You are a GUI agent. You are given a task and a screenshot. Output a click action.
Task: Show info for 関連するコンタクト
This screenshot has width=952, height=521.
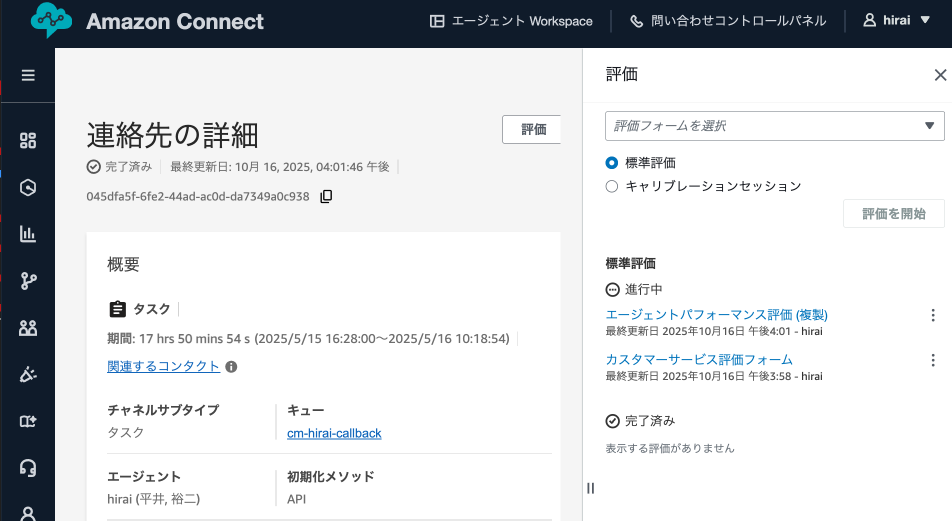(x=231, y=367)
